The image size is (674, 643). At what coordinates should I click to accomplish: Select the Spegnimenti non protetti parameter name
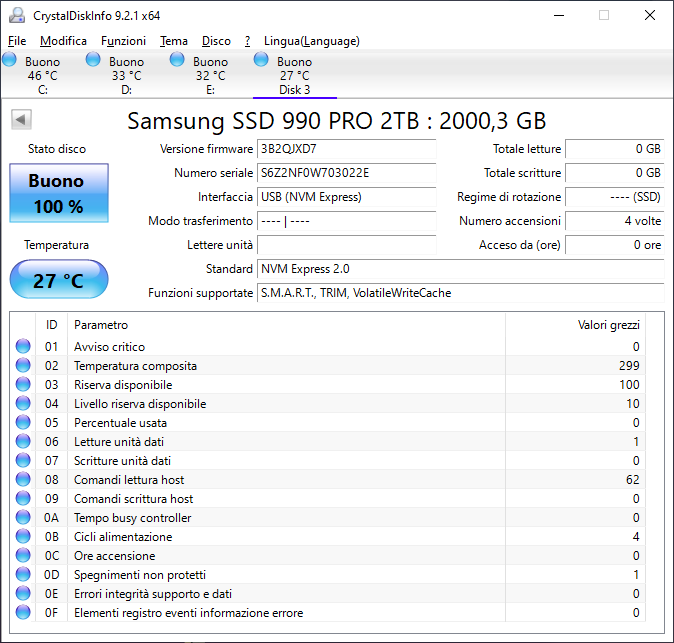(140, 575)
